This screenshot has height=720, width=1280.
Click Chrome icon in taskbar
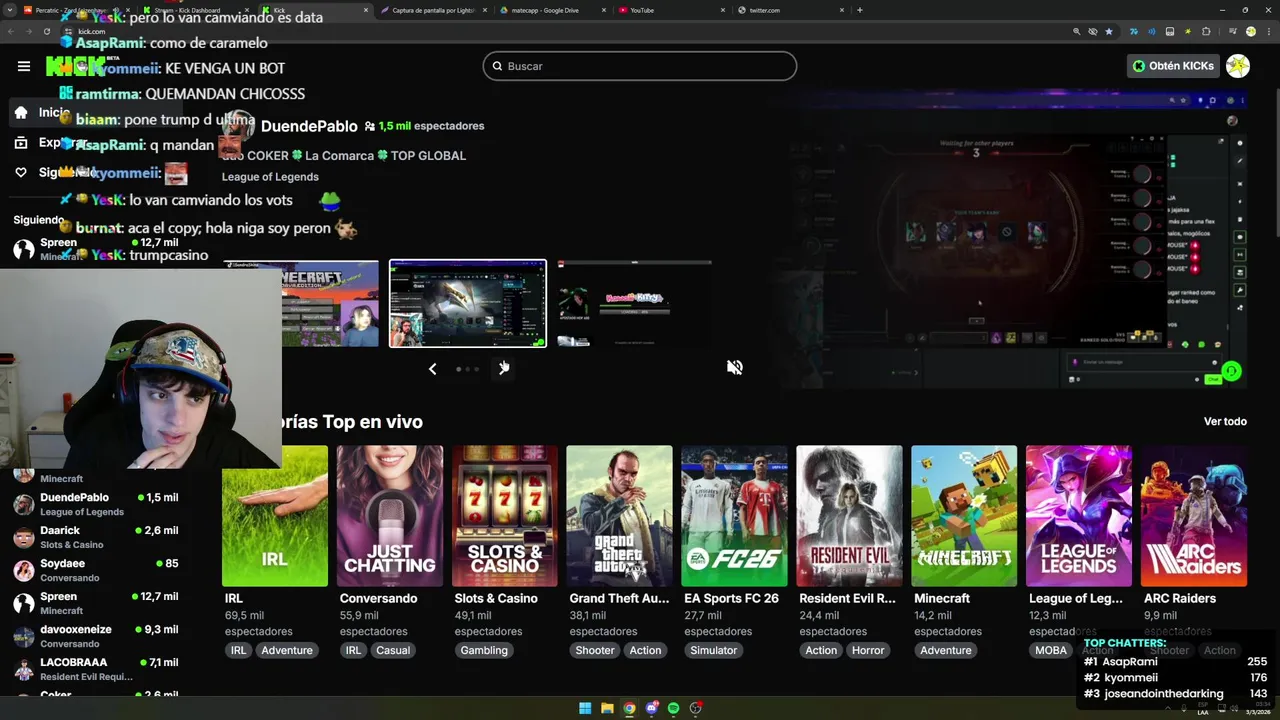pos(629,708)
